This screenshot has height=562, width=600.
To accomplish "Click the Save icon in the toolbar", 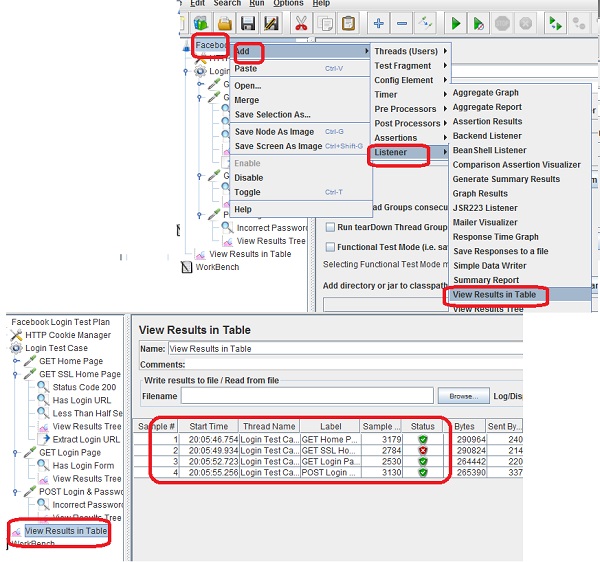I will tap(248, 23).
